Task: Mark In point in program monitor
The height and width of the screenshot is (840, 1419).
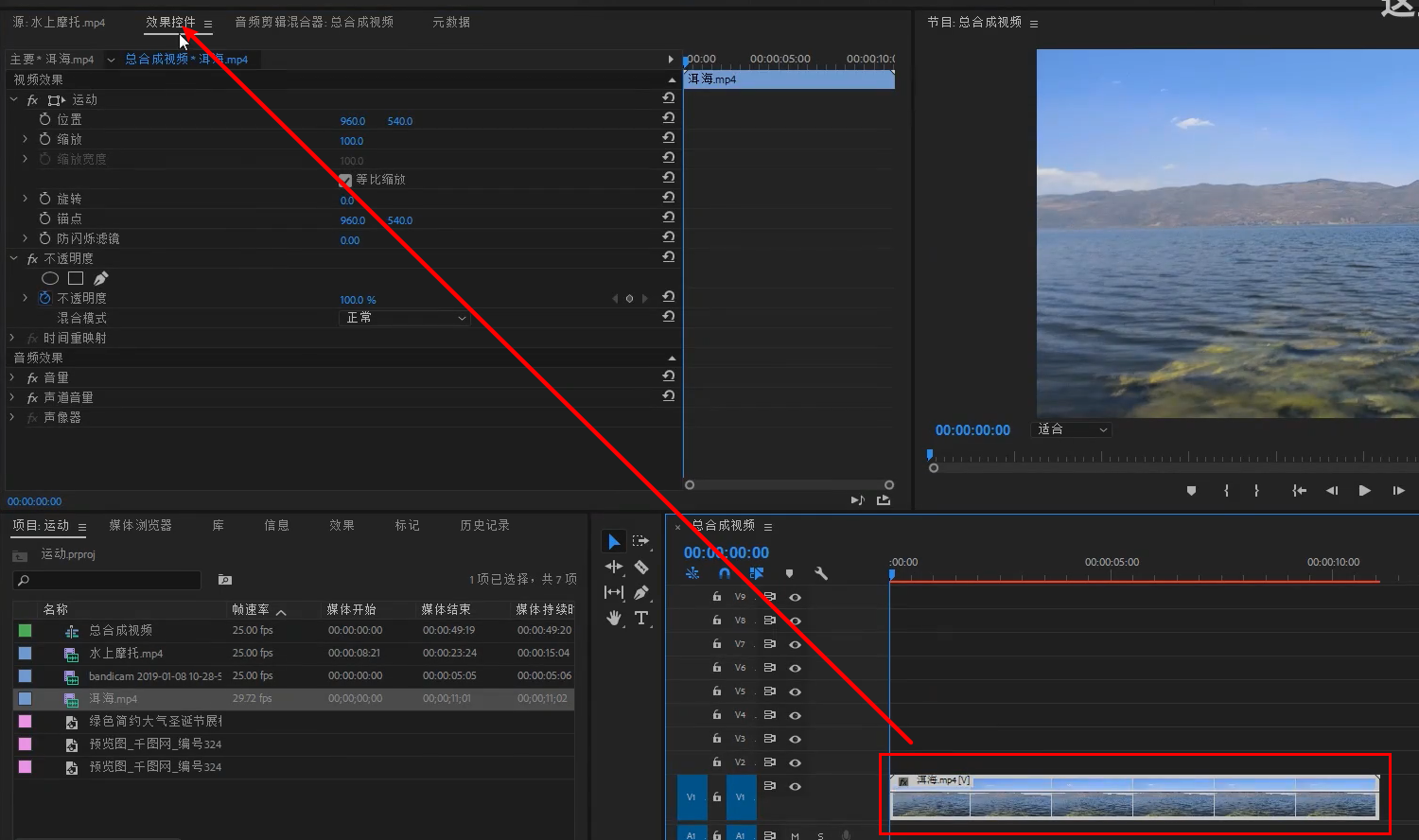Action: [x=1226, y=490]
